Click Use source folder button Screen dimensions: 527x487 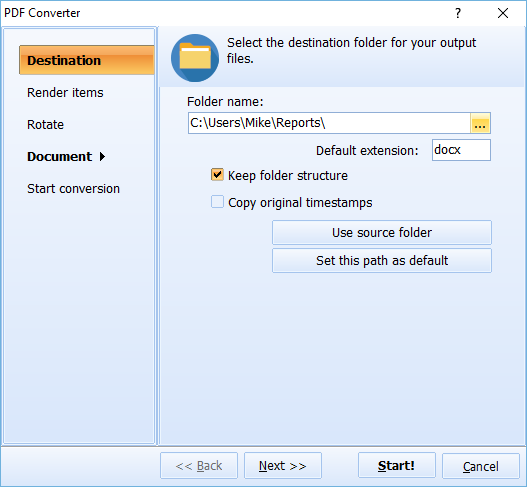click(x=382, y=232)
